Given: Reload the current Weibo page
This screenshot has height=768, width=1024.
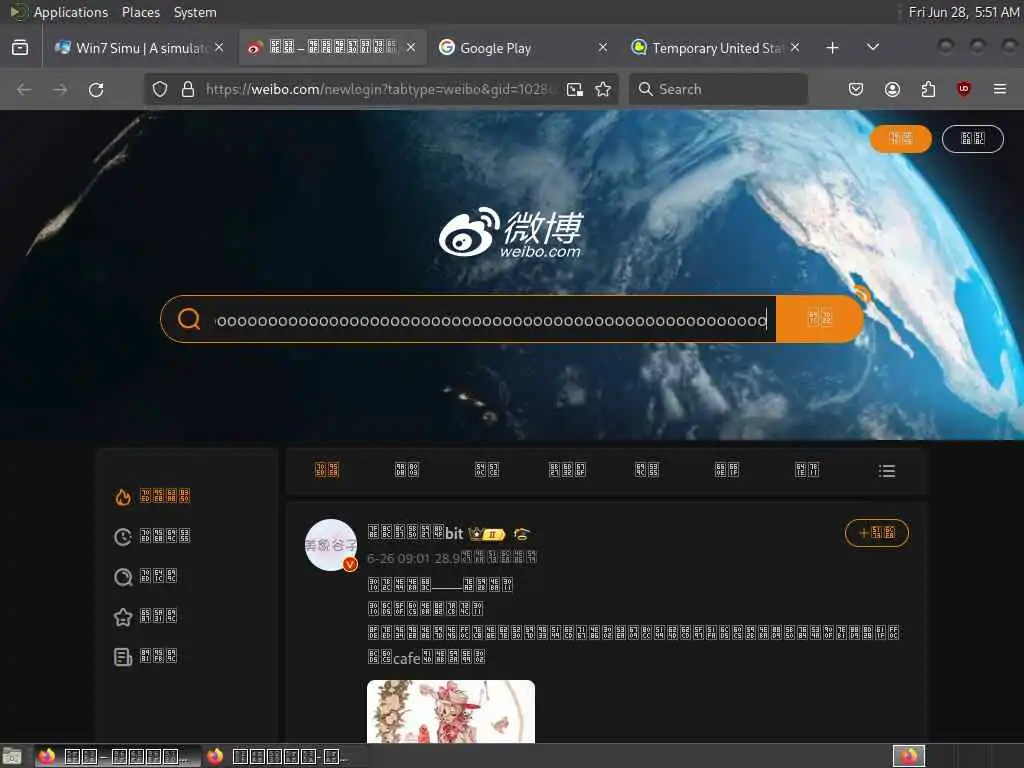Looking at the screenshot, I should [x=96, y=89].
